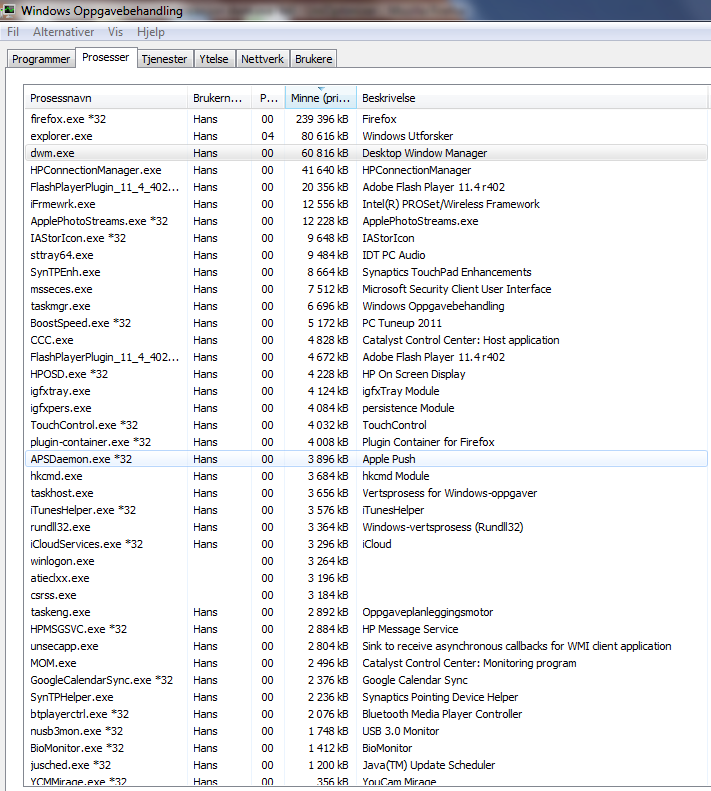This screenshot has width=711, height=791.
Task: Open the Ytelse tab
Action: tap(213, 59)
